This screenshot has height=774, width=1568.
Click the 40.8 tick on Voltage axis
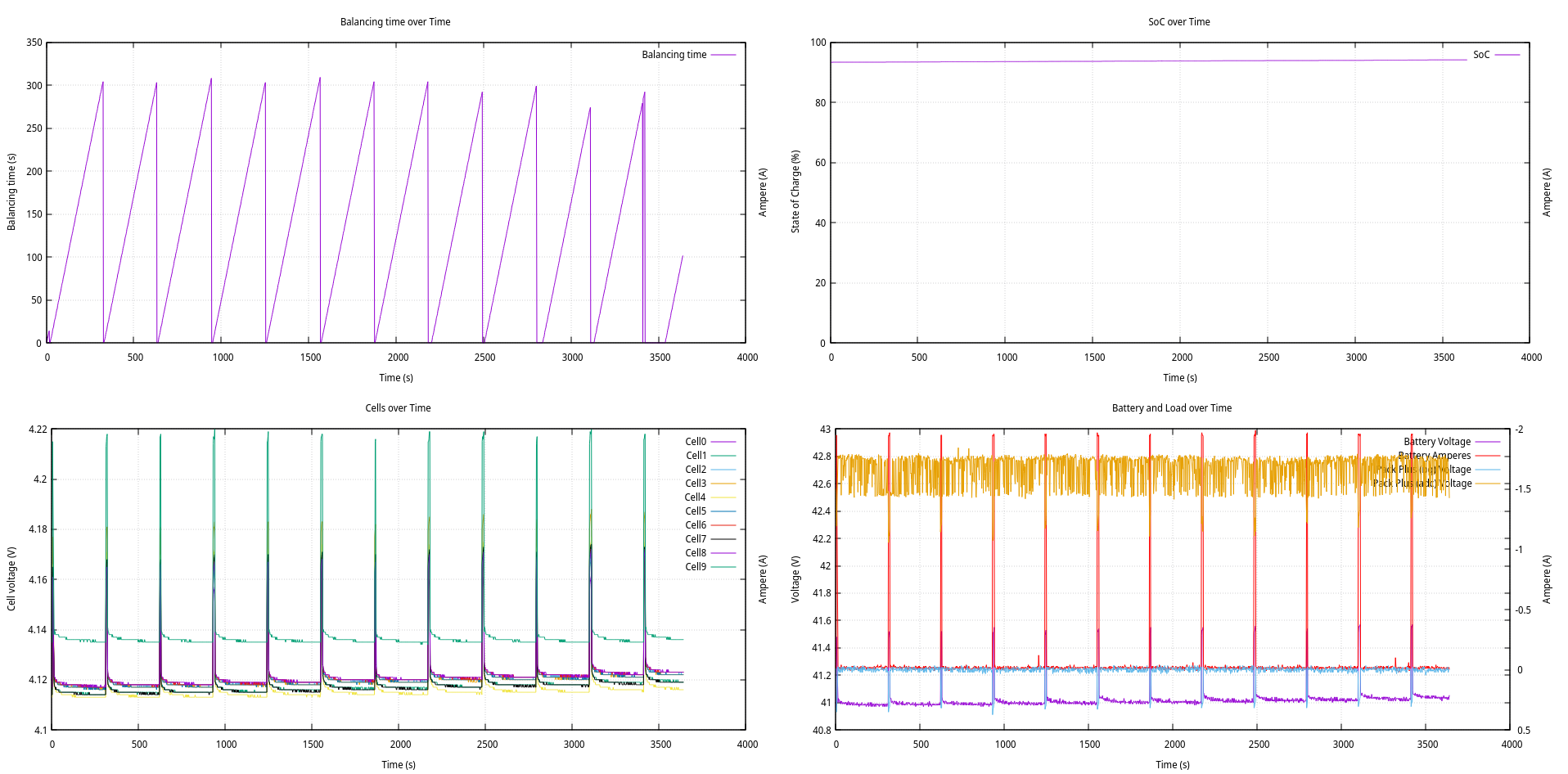click(x=822, y=730)
